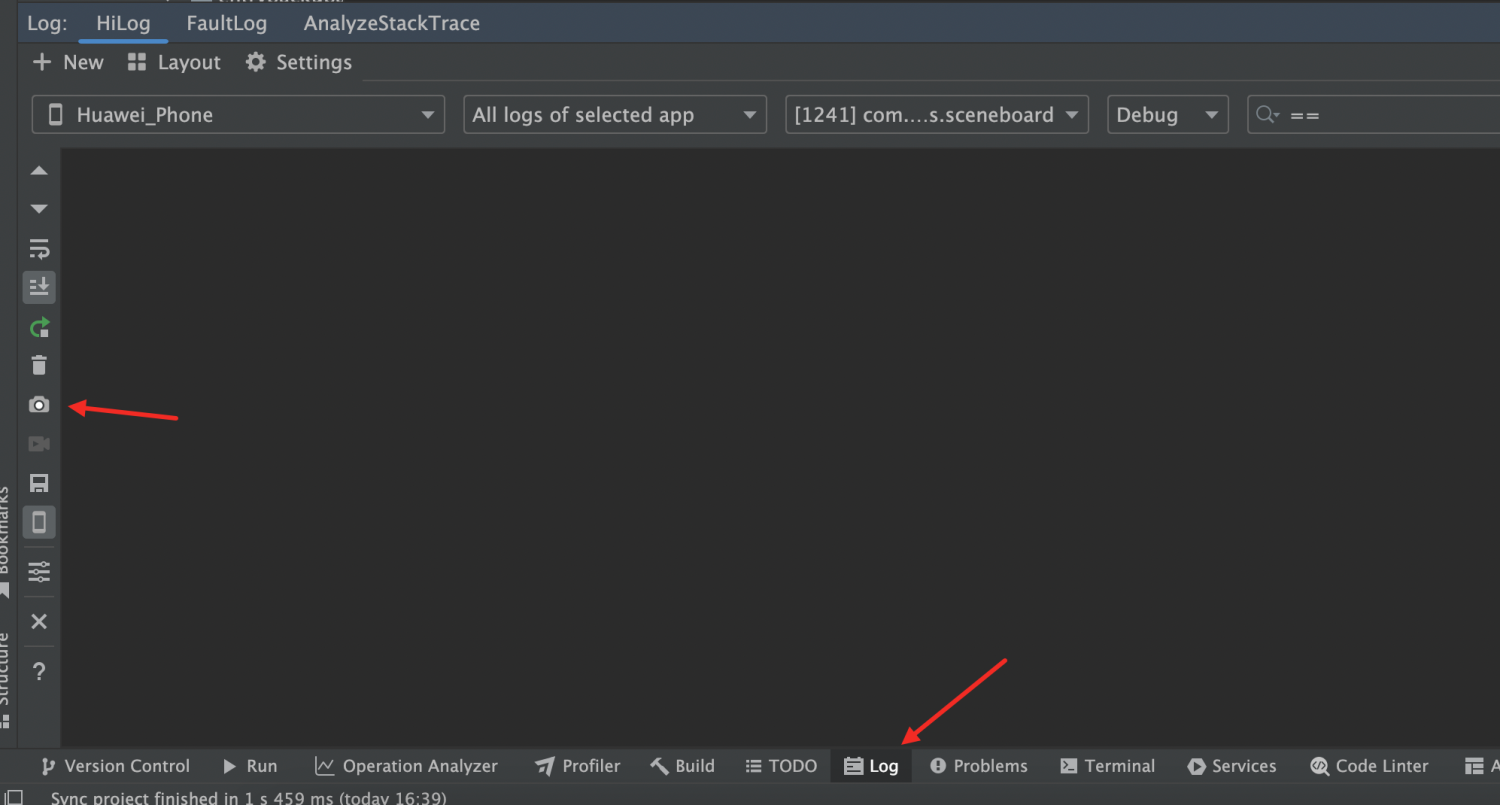The image size is (1500, 805).
Task: Click the camera screenshot capture icon
Action: click(x=39, y=405)
